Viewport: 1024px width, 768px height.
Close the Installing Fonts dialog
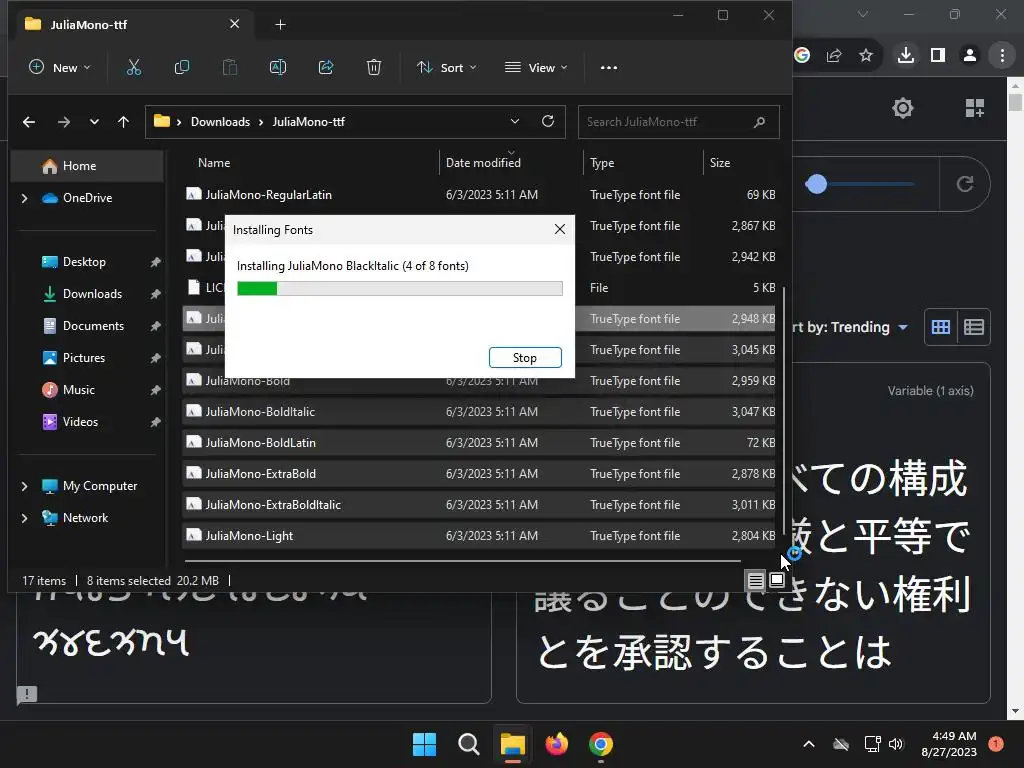[560, 229]
